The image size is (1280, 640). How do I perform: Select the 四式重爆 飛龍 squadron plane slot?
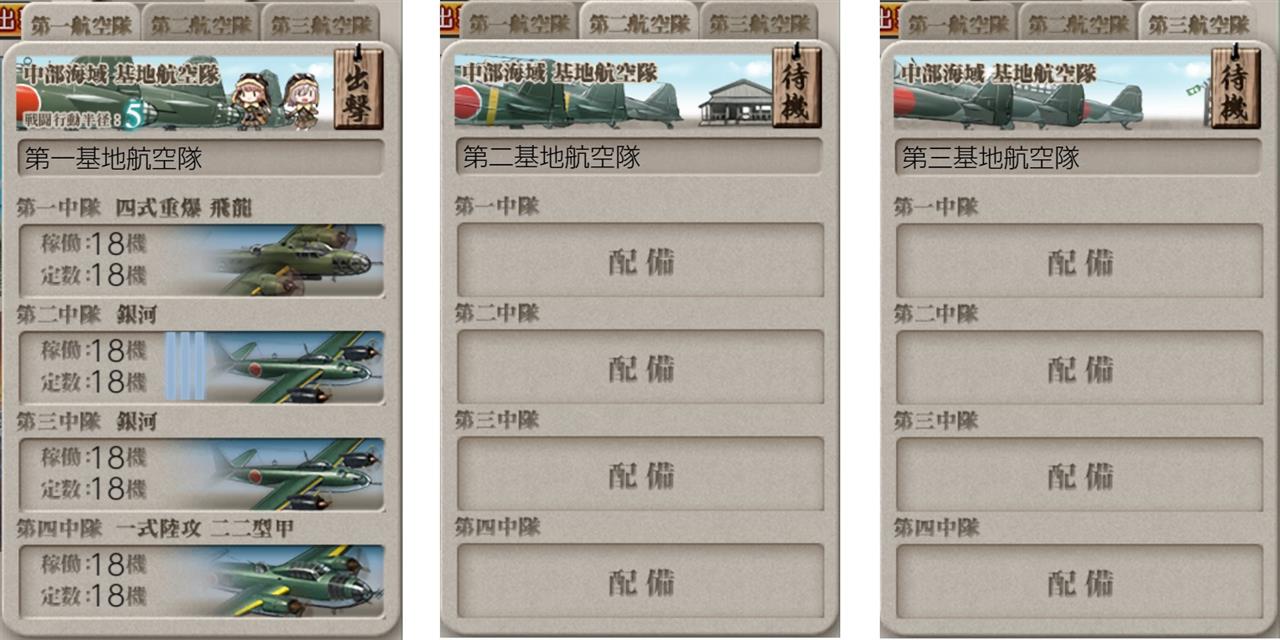click(x=202, y=260)
